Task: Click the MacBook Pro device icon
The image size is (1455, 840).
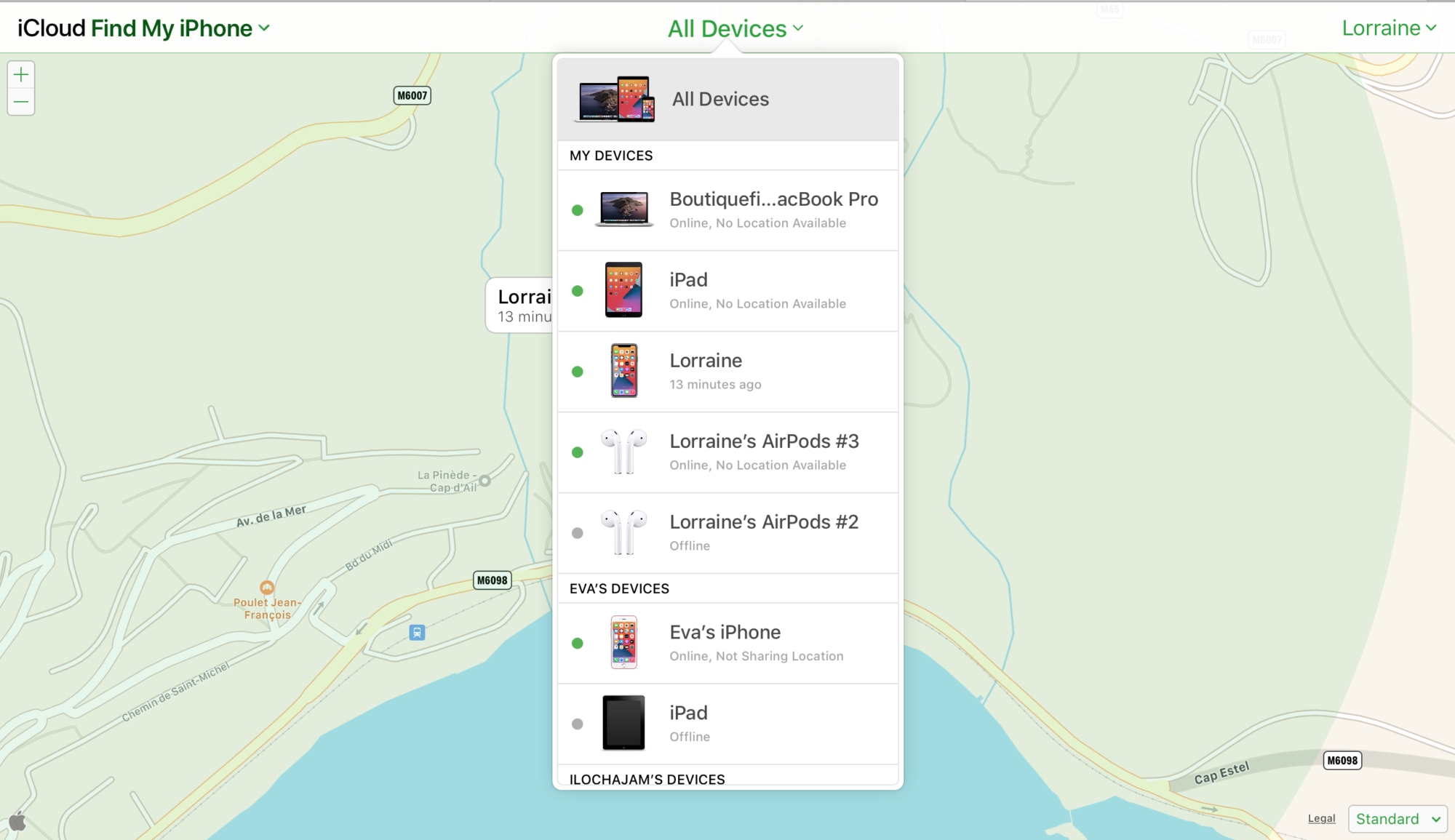Action: pyautogui.click(x=623, y=207)
